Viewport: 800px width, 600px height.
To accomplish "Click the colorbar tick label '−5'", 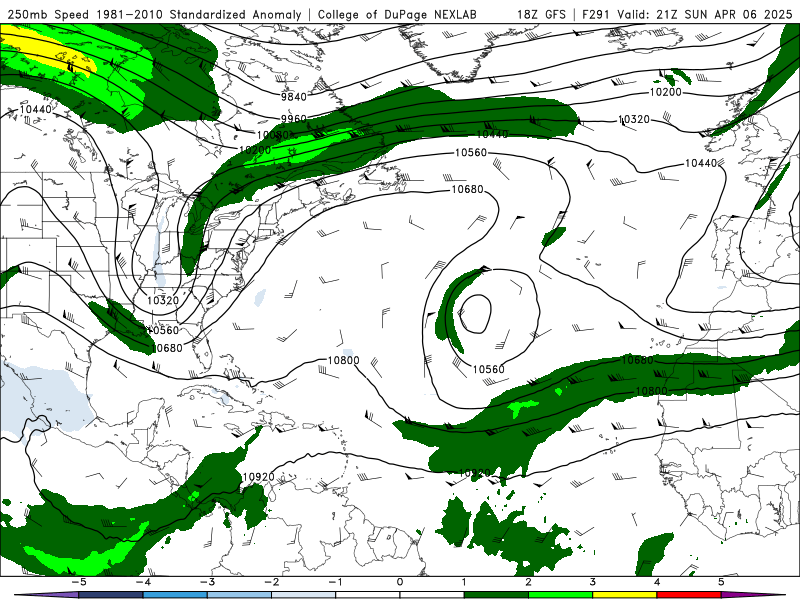I will (78, 582).
